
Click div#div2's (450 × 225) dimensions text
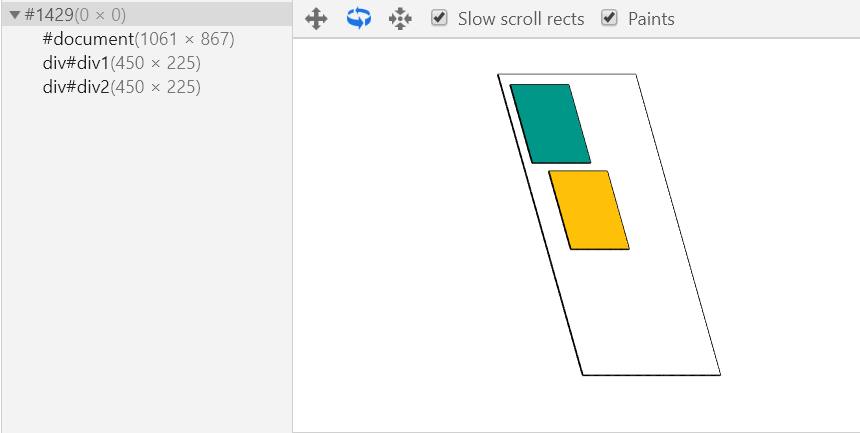click(155, 87)
